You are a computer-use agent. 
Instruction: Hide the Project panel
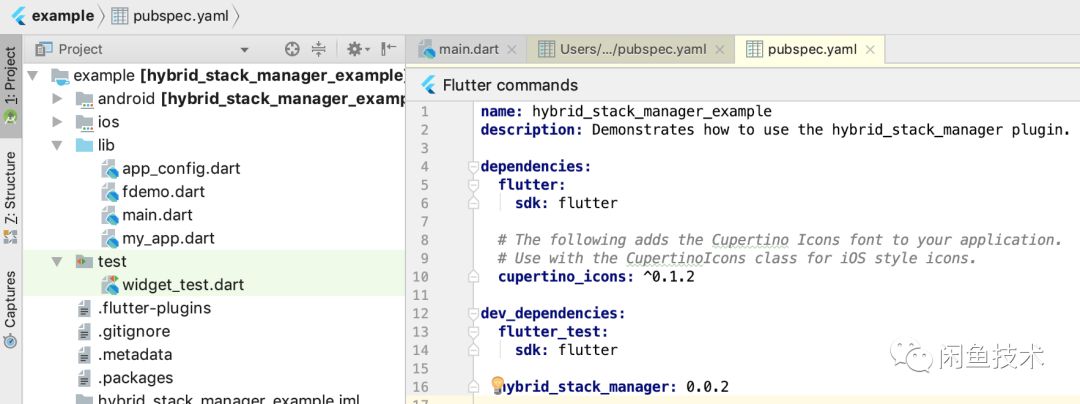pyautogui.click(x=388, y=49)
